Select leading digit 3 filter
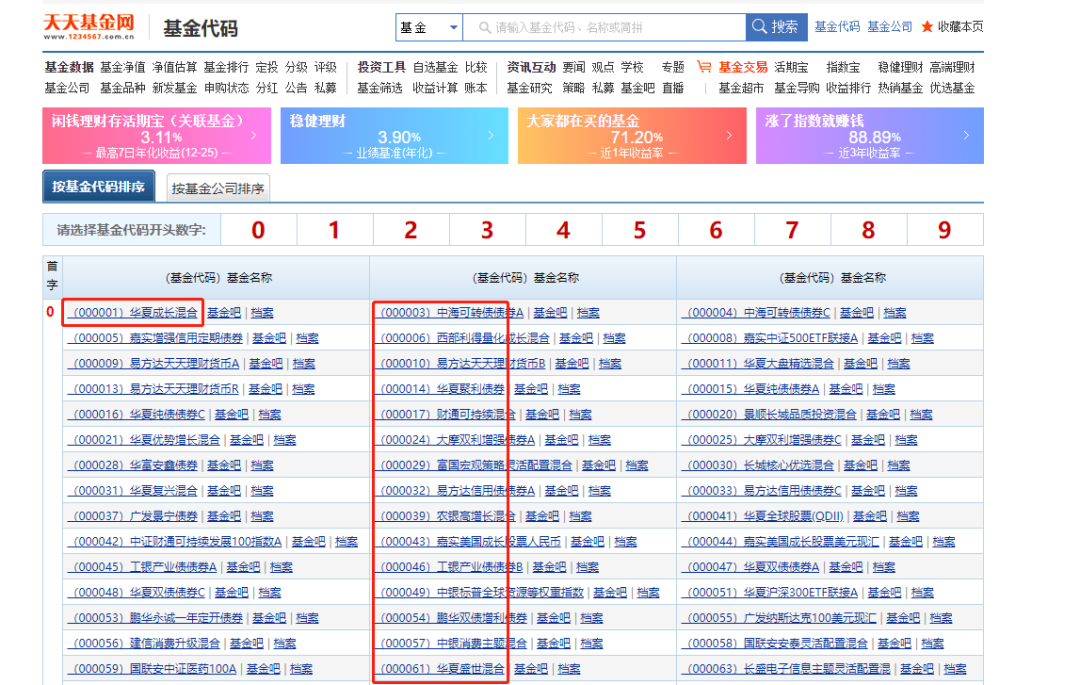The image size is (1080, 685). [487, 230]
